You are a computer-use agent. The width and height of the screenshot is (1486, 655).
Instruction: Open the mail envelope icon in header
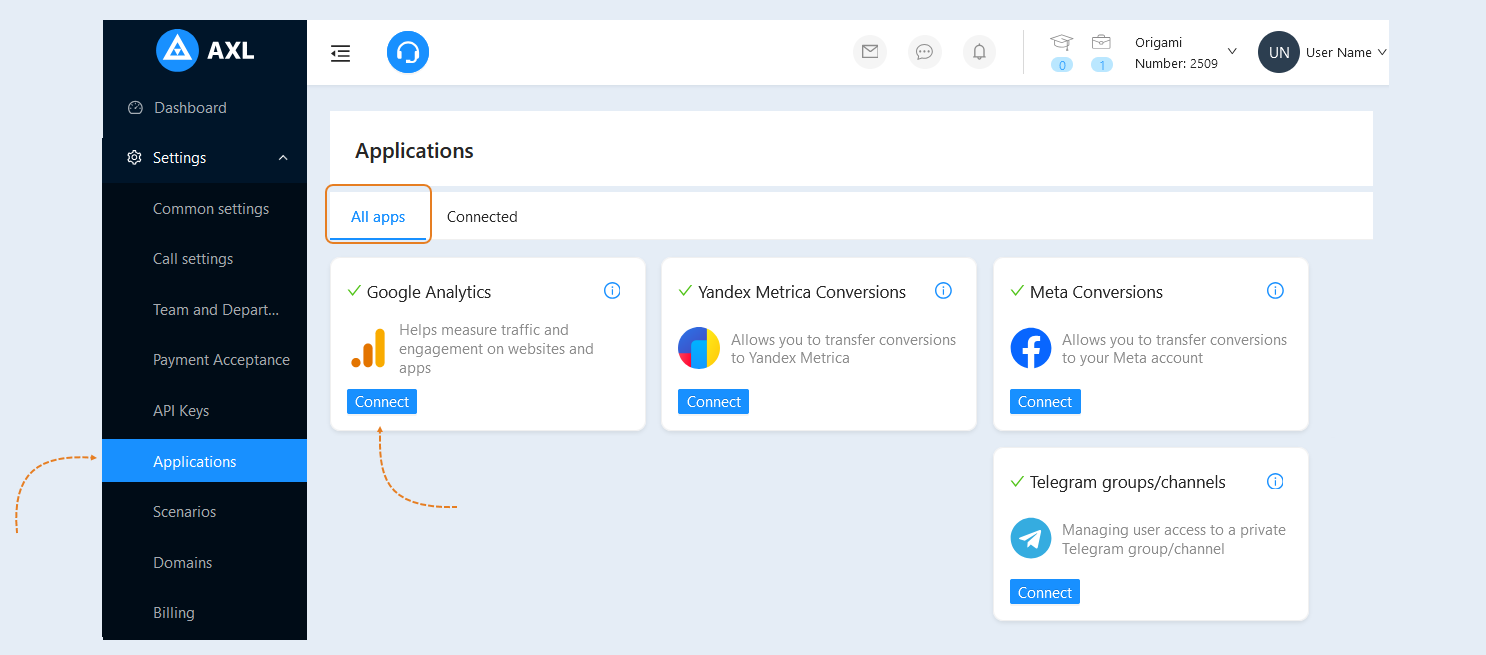(x=870, y=51)
